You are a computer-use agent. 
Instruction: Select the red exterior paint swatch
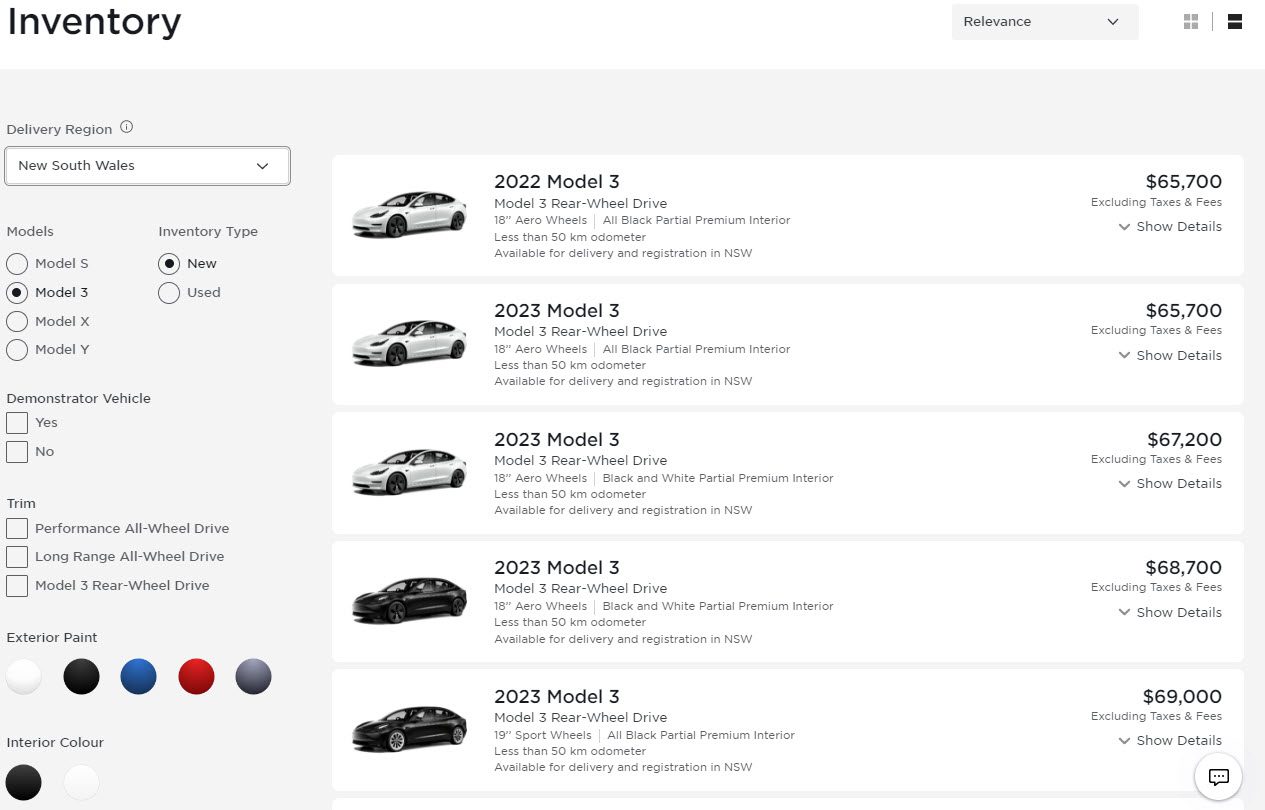196,676
